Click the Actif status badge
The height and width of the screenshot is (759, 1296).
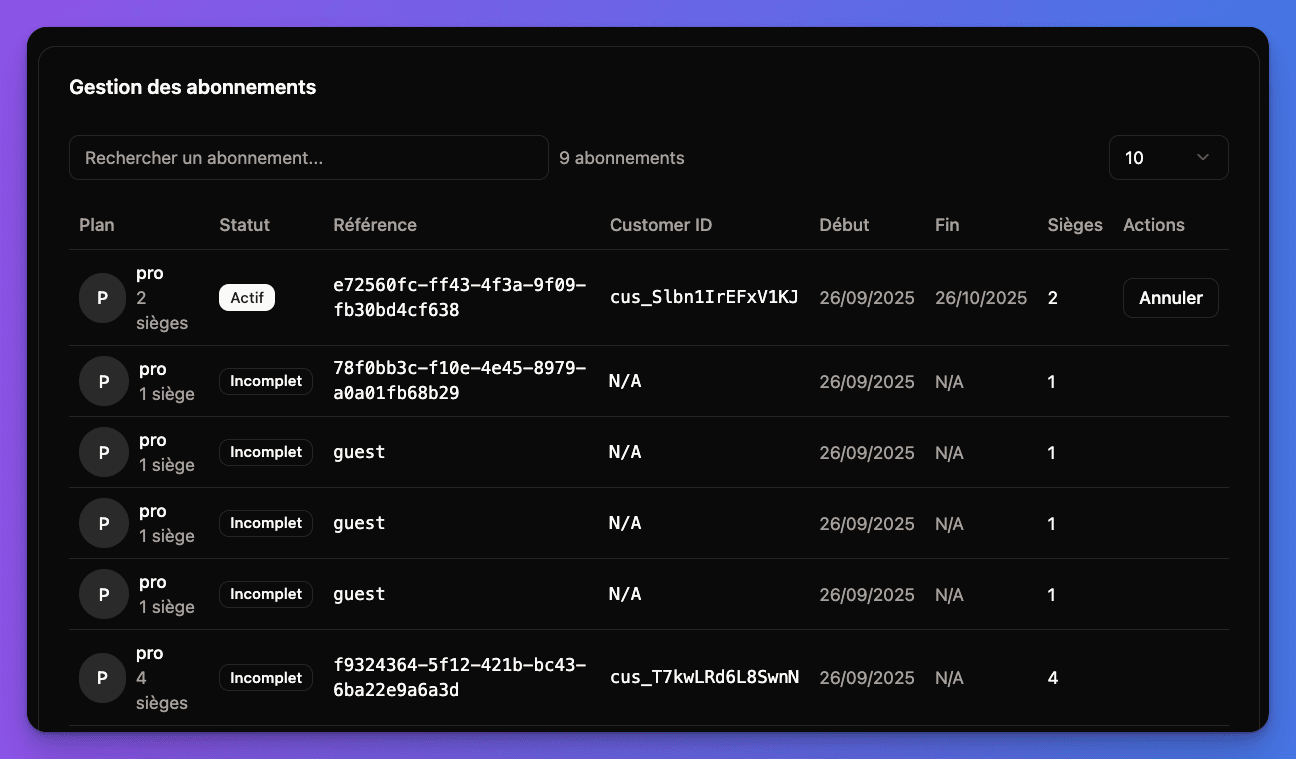pos(247,297)
